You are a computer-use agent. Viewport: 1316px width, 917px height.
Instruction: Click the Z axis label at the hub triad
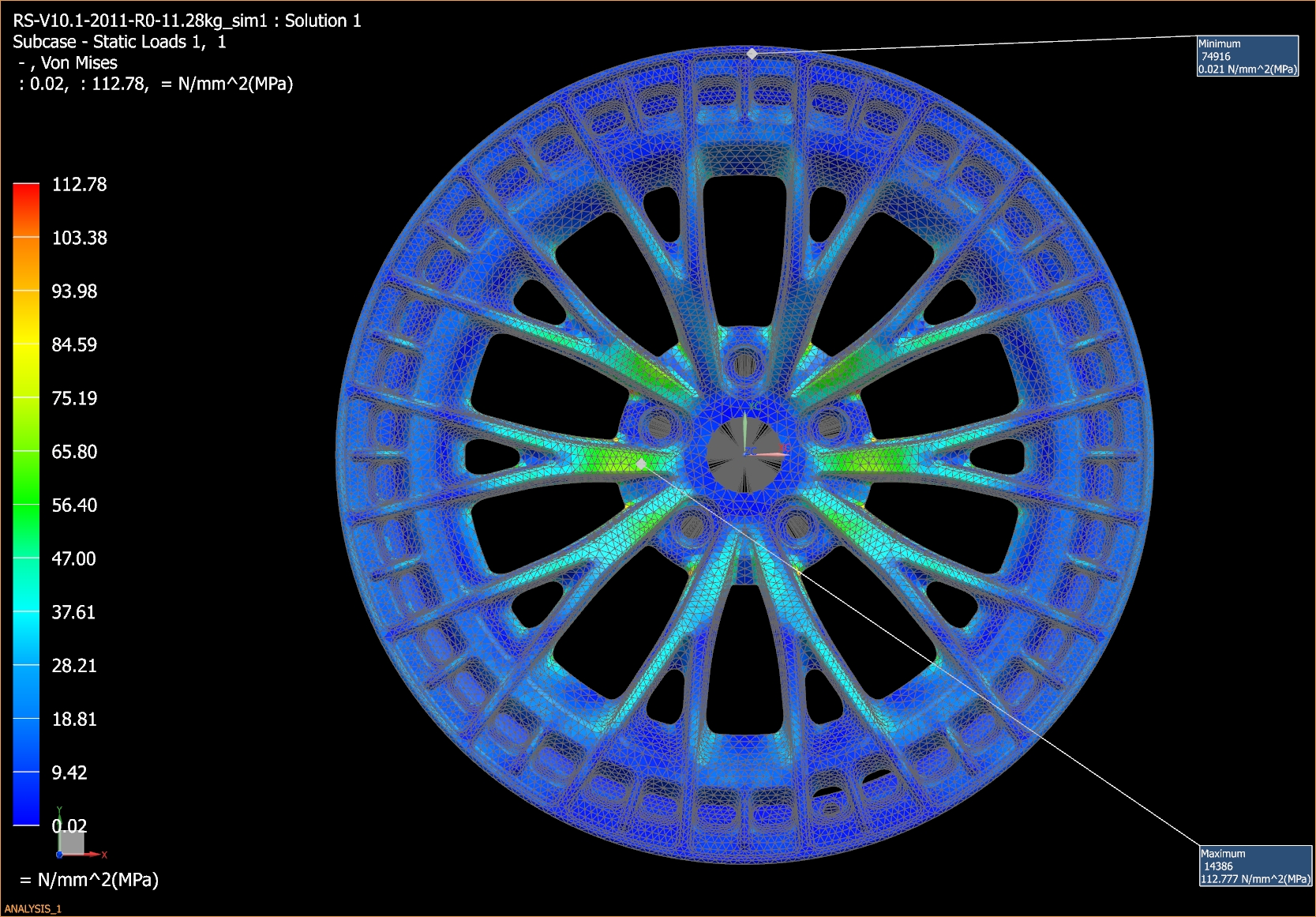(750, 450)
